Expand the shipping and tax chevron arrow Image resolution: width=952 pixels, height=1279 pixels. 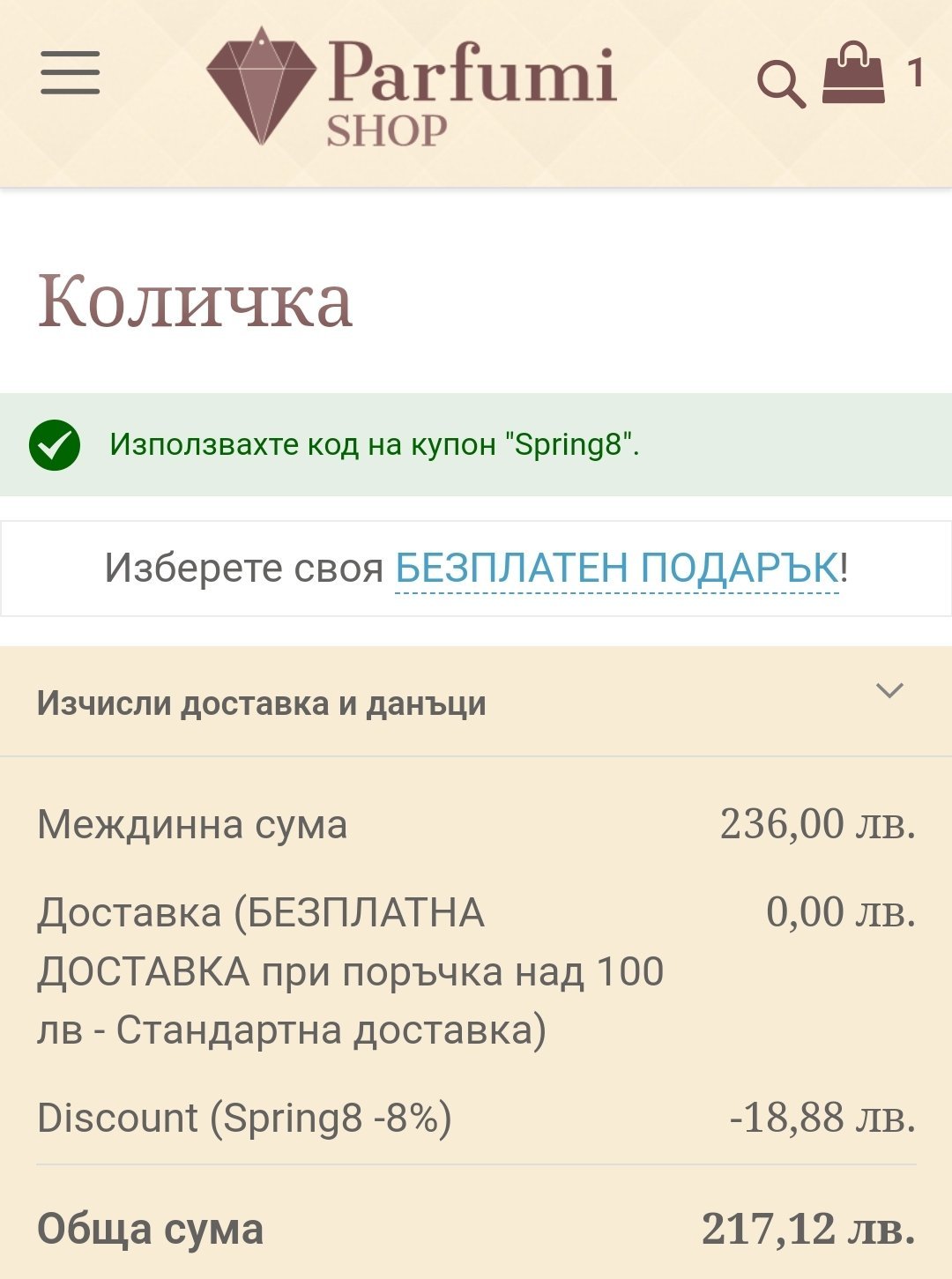pos(889,691)
